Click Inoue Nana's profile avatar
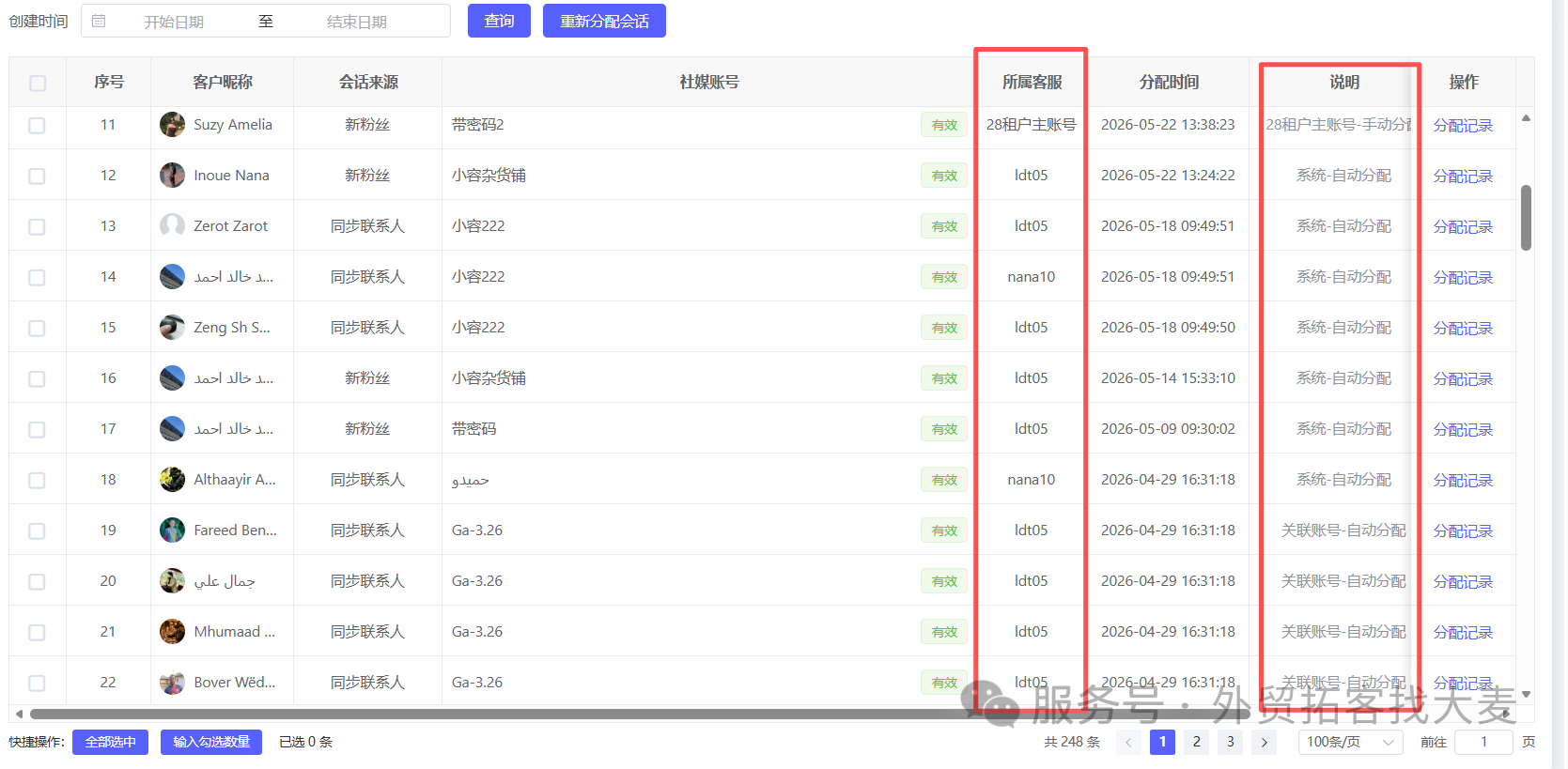The image size is (1568, 769). pos(172,175)
